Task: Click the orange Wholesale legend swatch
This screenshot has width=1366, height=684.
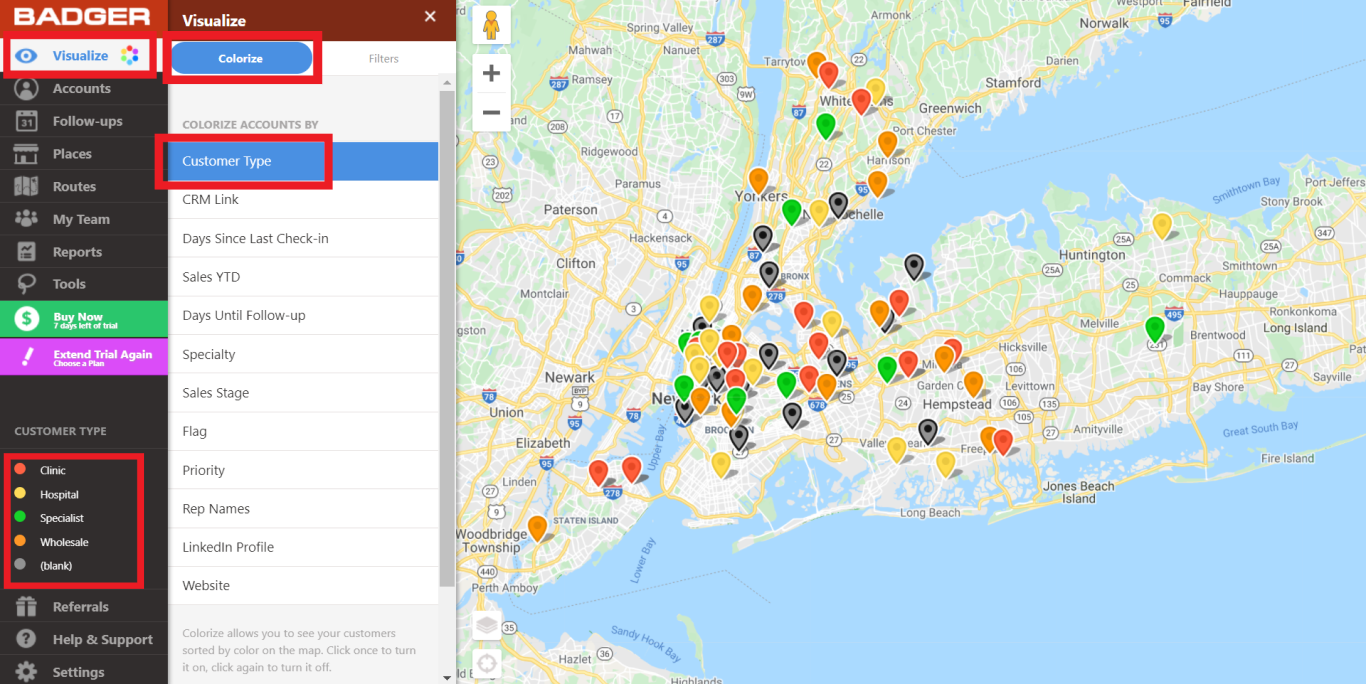Action: pos(20,542)
